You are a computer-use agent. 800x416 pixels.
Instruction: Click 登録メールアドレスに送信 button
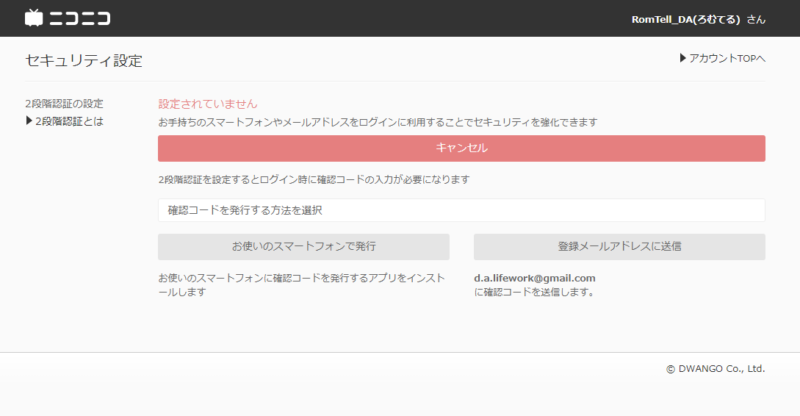619,246
